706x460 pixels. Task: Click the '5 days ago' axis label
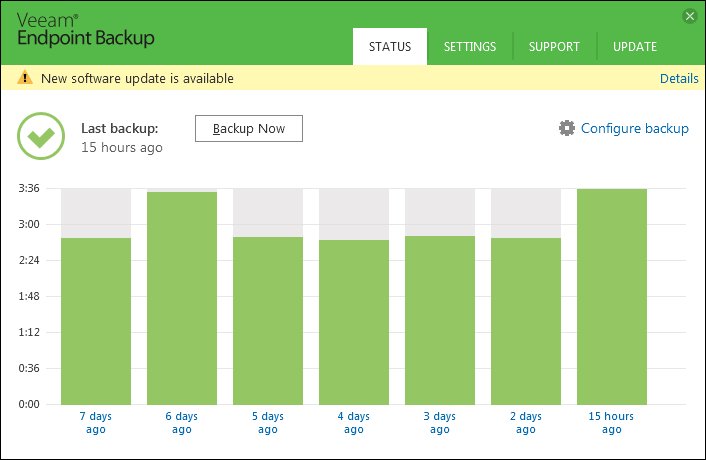268,423
